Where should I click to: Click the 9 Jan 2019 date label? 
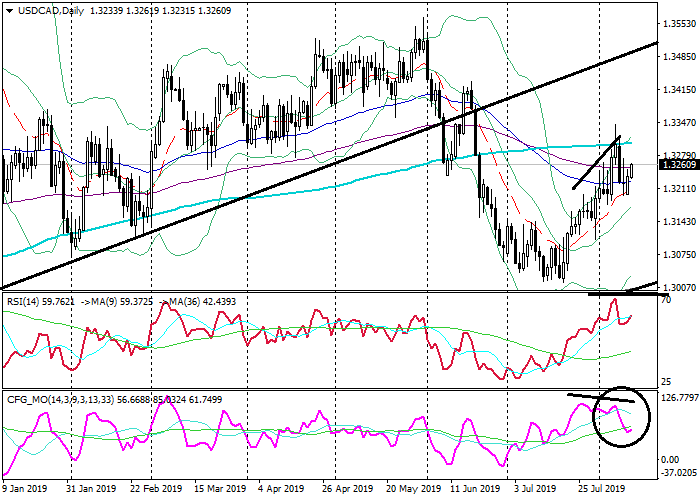click(x=25, y=488)
